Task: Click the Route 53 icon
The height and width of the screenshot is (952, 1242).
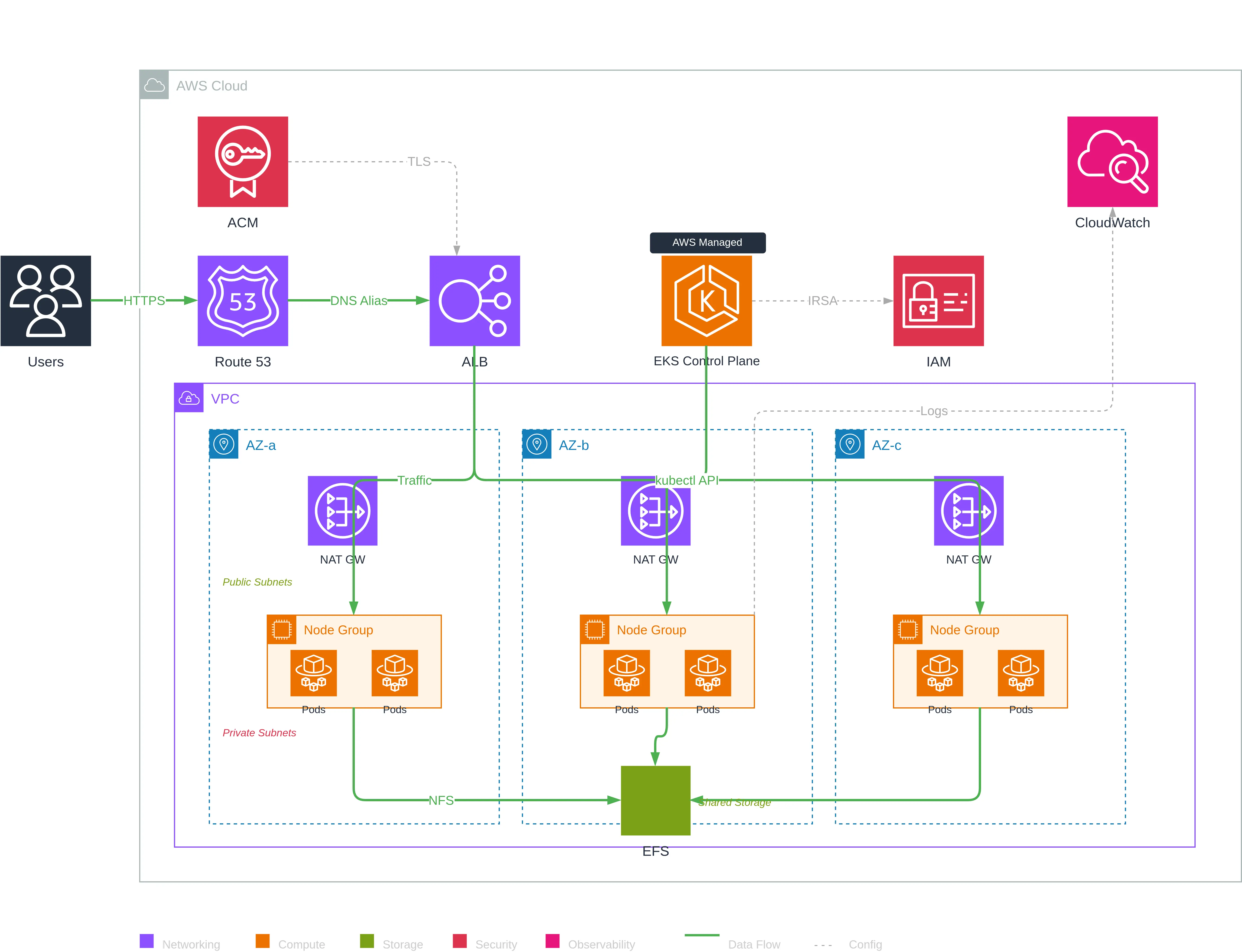Action: tap(243, 301)
